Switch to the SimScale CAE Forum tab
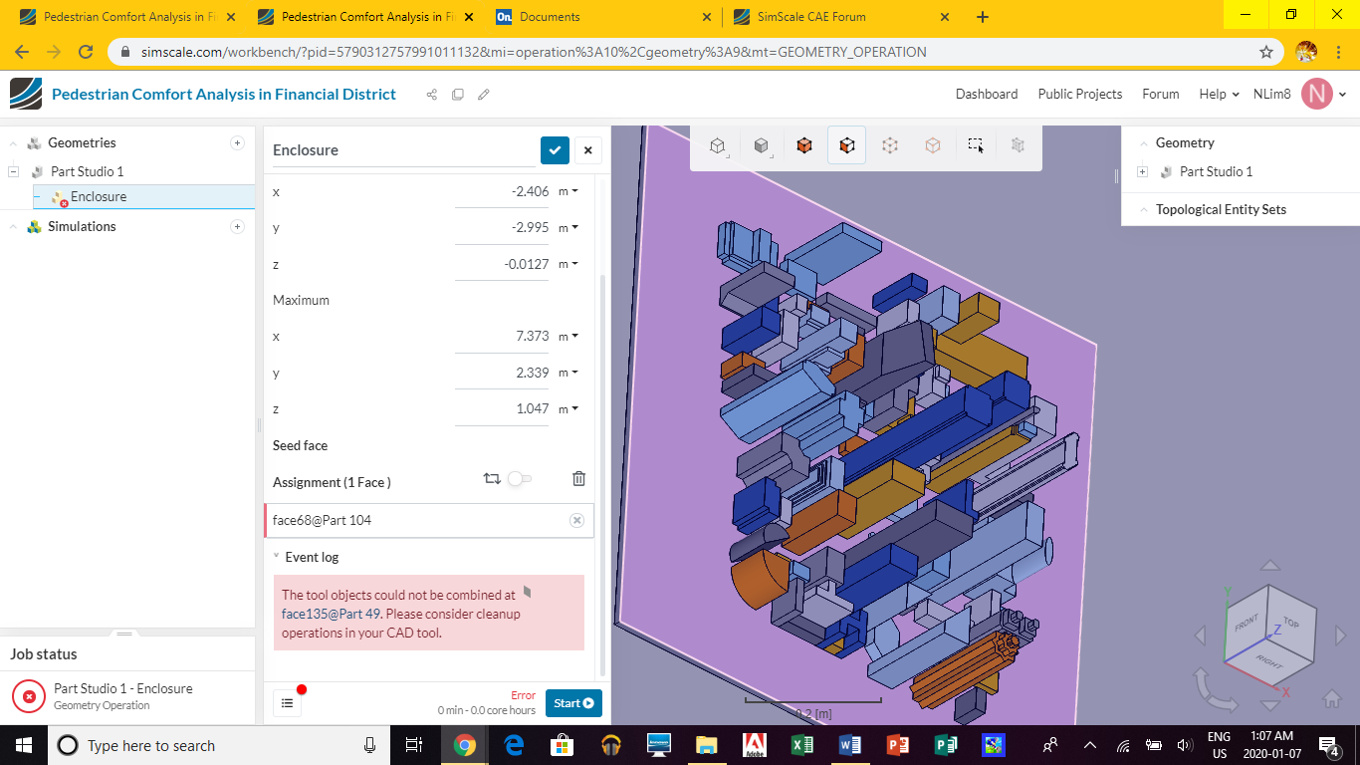This screenshot has width=1360, height=765. pyautogui.click(x=842, y=17)
